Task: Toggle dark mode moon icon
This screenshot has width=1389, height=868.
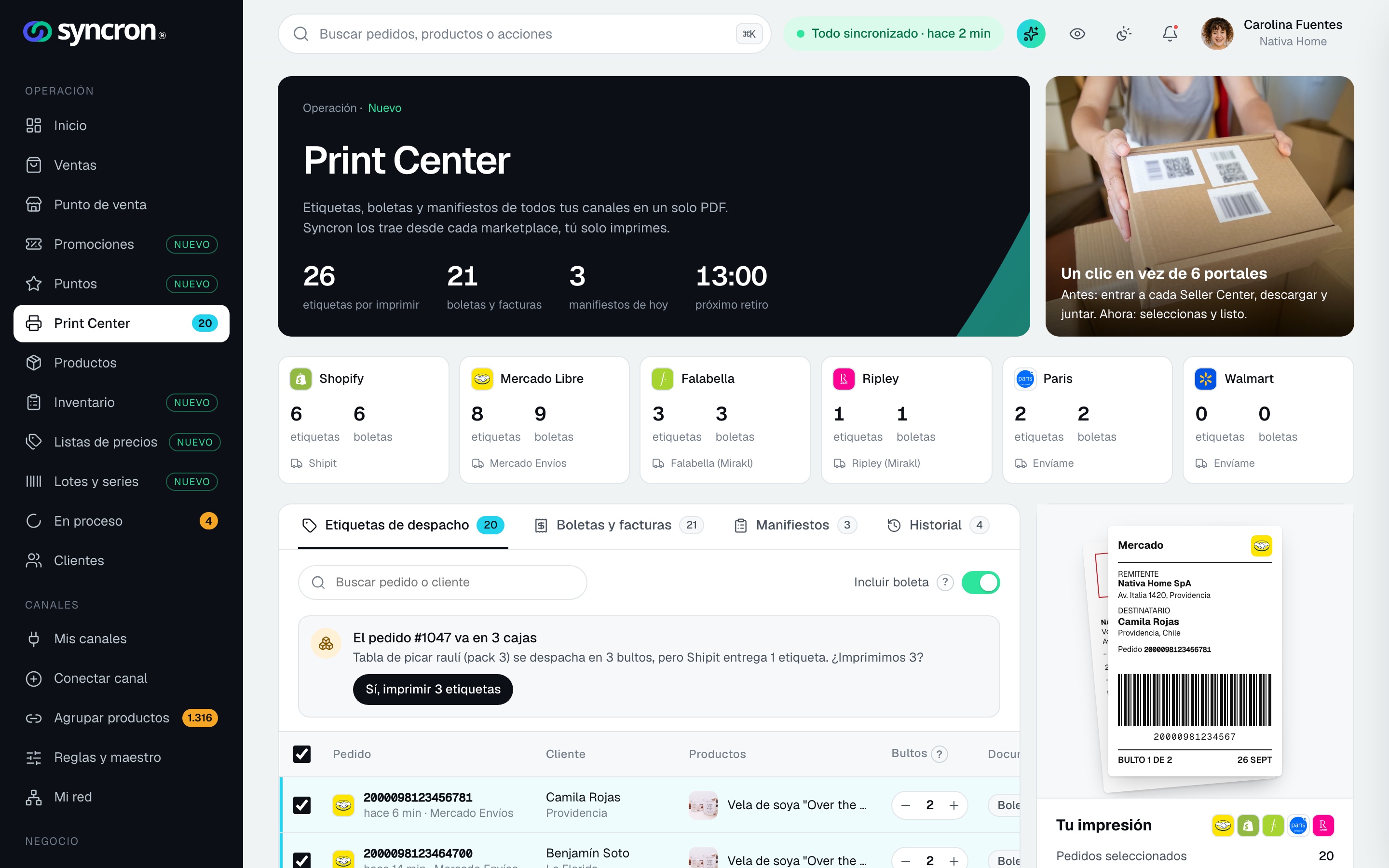Action: (x=1124, y=34)
